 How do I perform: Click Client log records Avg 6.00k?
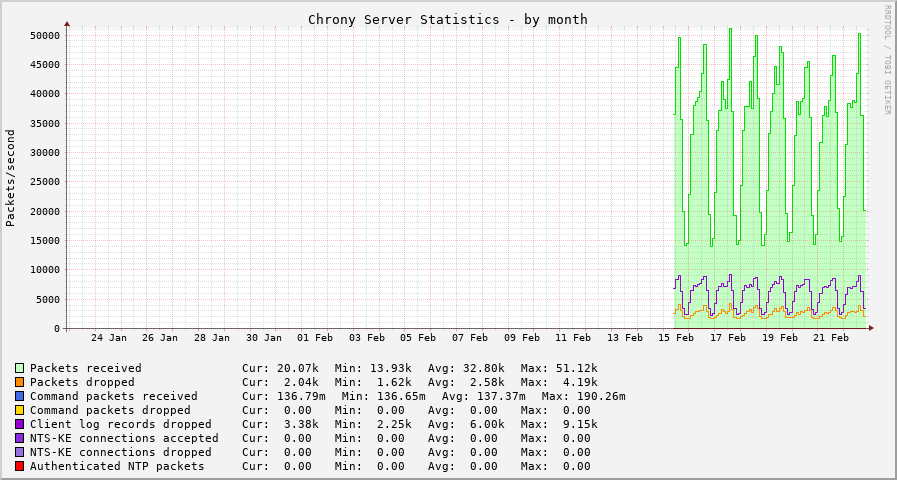click(487, 424)
